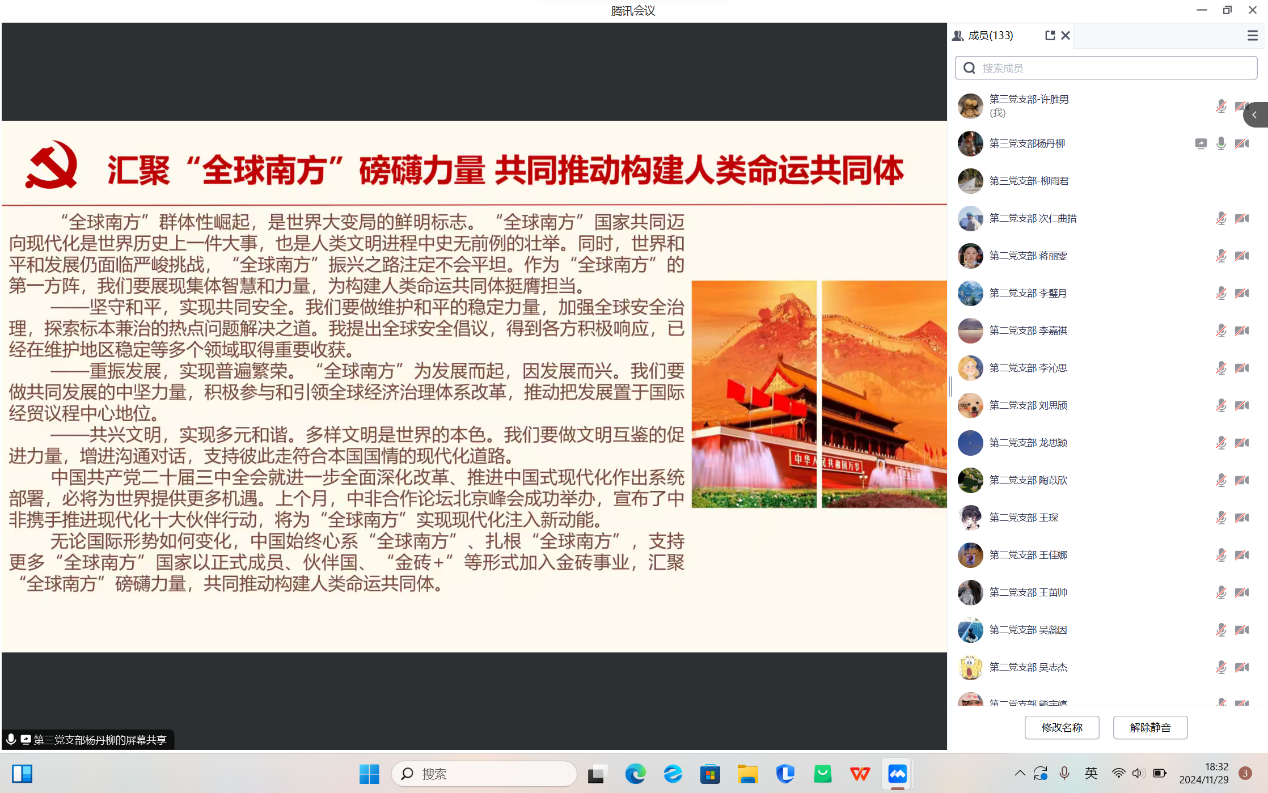Click the 修改名称 button
Screen dimensions: 1268x793
tap(1061, 727)
